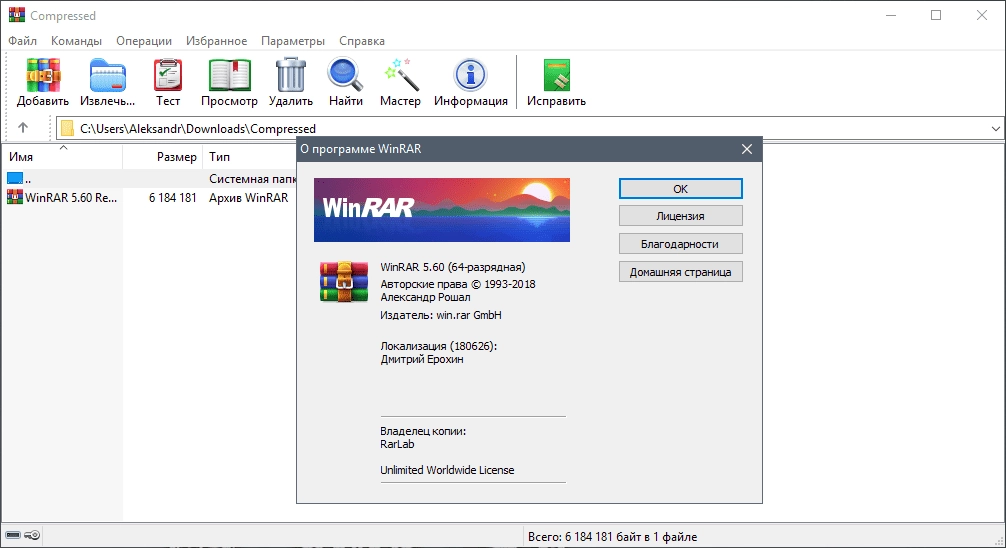This screenshot has width=1006, height=548.
Task: Click the Добавить (Add) toolbar icon
Action: 43,76
